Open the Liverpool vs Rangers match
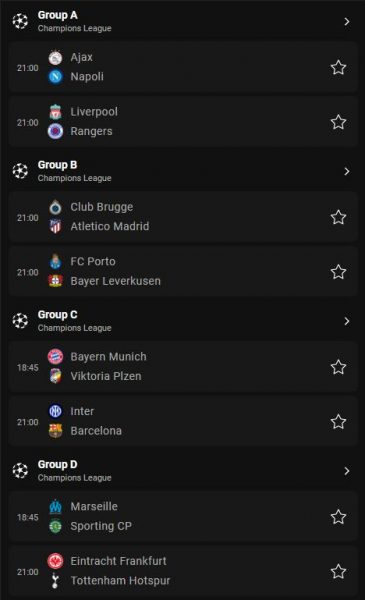This screenshot has width=365, height=600. coord(182,122)
